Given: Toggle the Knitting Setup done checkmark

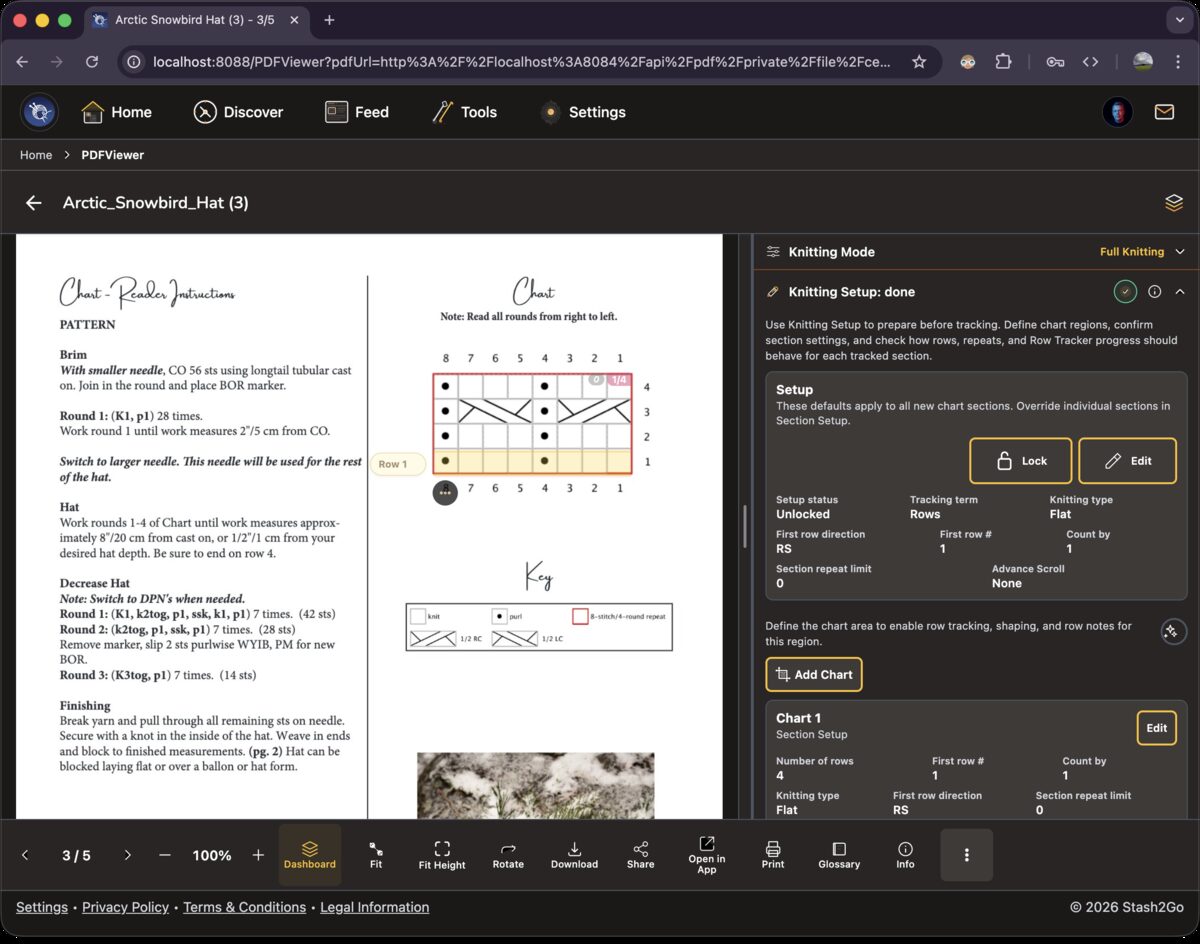Looking at the screenshot, I should click(1125, 291).
